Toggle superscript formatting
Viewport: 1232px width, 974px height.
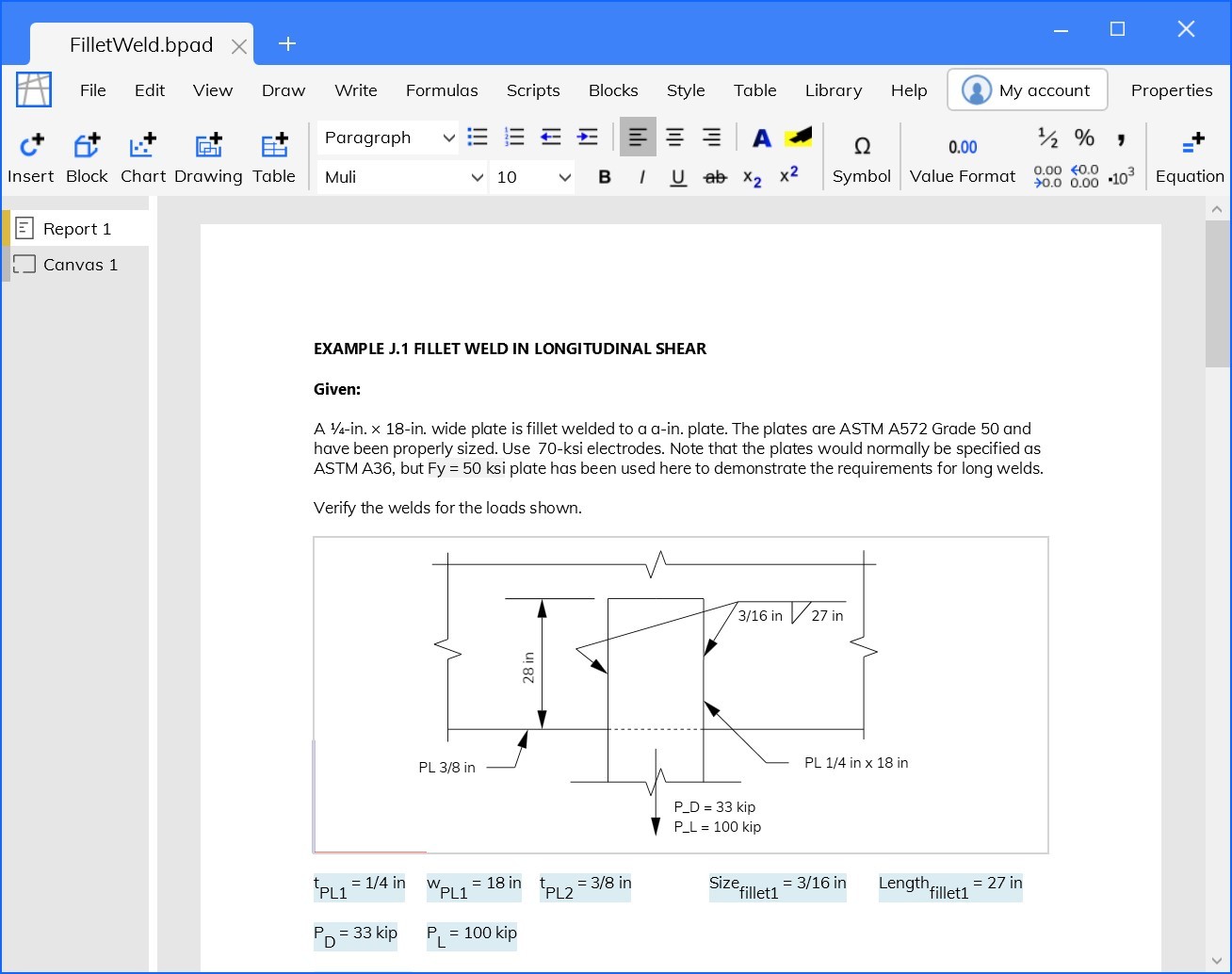(789, 175)
